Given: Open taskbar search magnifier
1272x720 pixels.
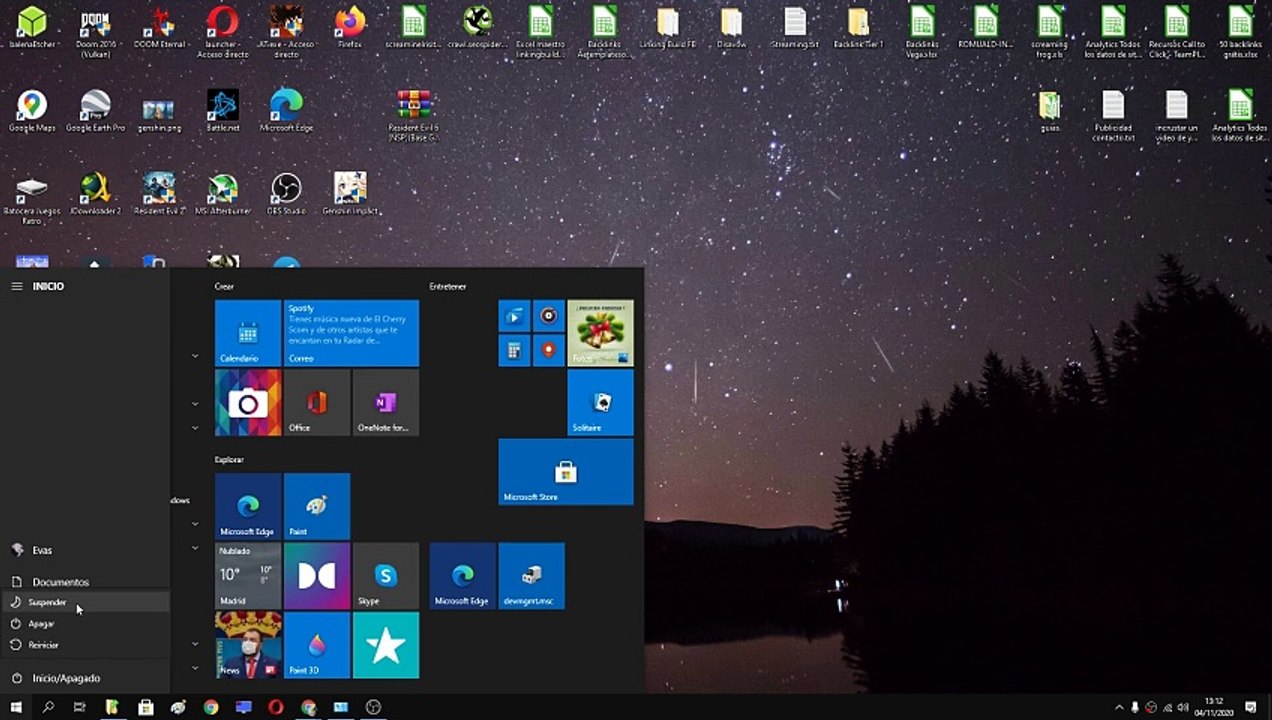Looking at the screenshot, I should pos(48,707).
